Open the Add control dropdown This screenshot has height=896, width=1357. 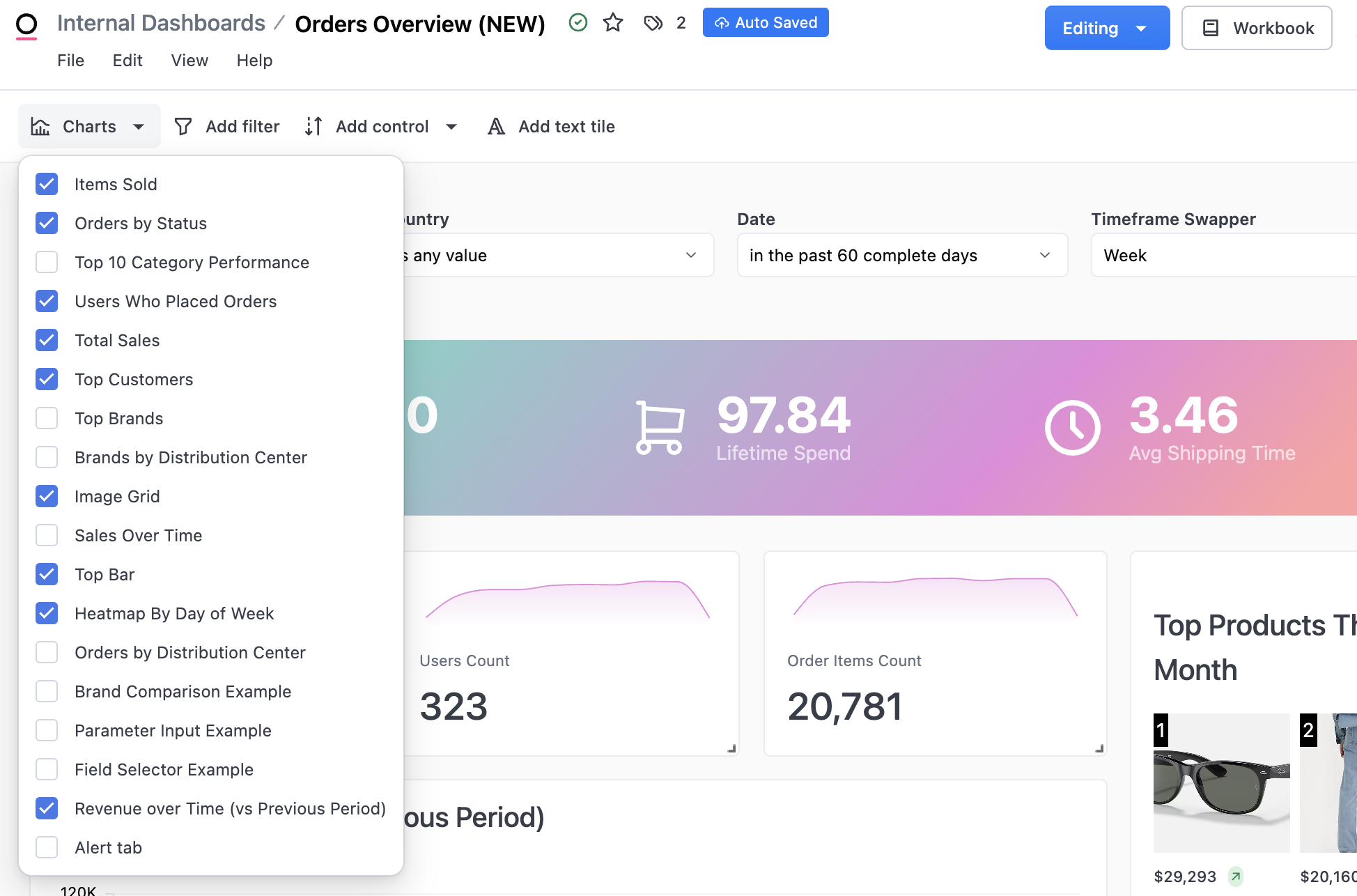coord(451,126)
